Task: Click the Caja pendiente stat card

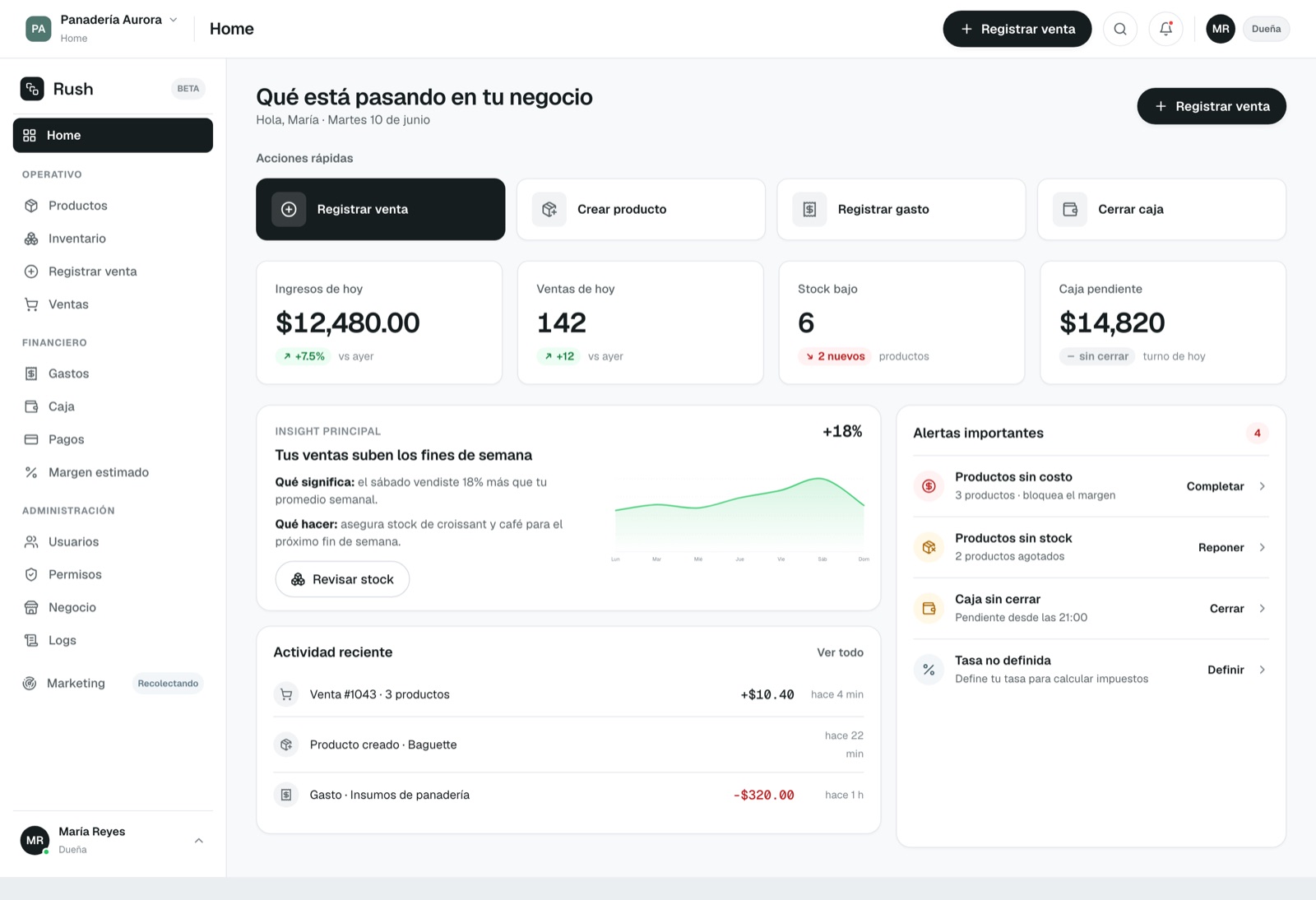Action: click(1163, 322)
